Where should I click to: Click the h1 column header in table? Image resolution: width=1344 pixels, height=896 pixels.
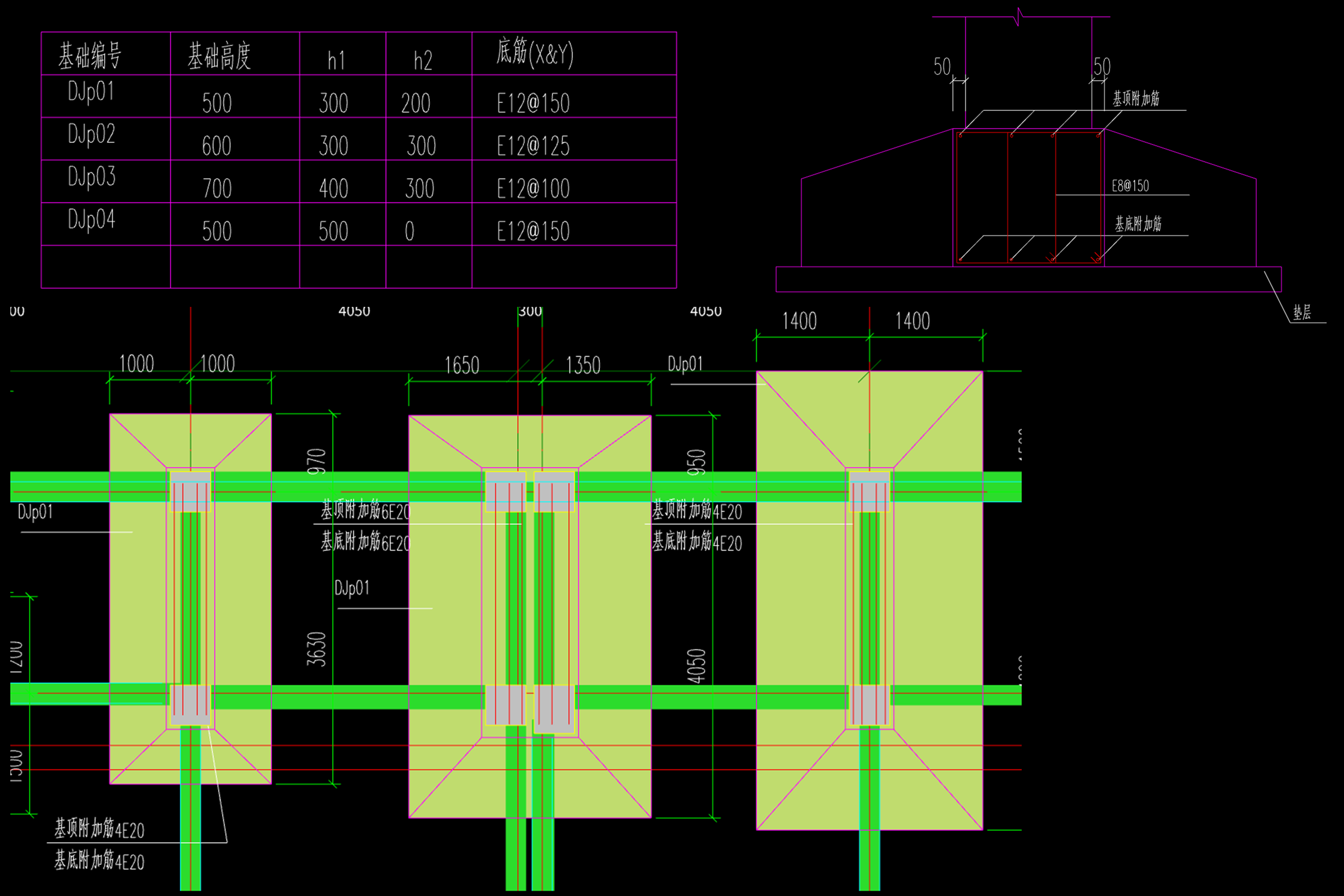tap(342, 53)
